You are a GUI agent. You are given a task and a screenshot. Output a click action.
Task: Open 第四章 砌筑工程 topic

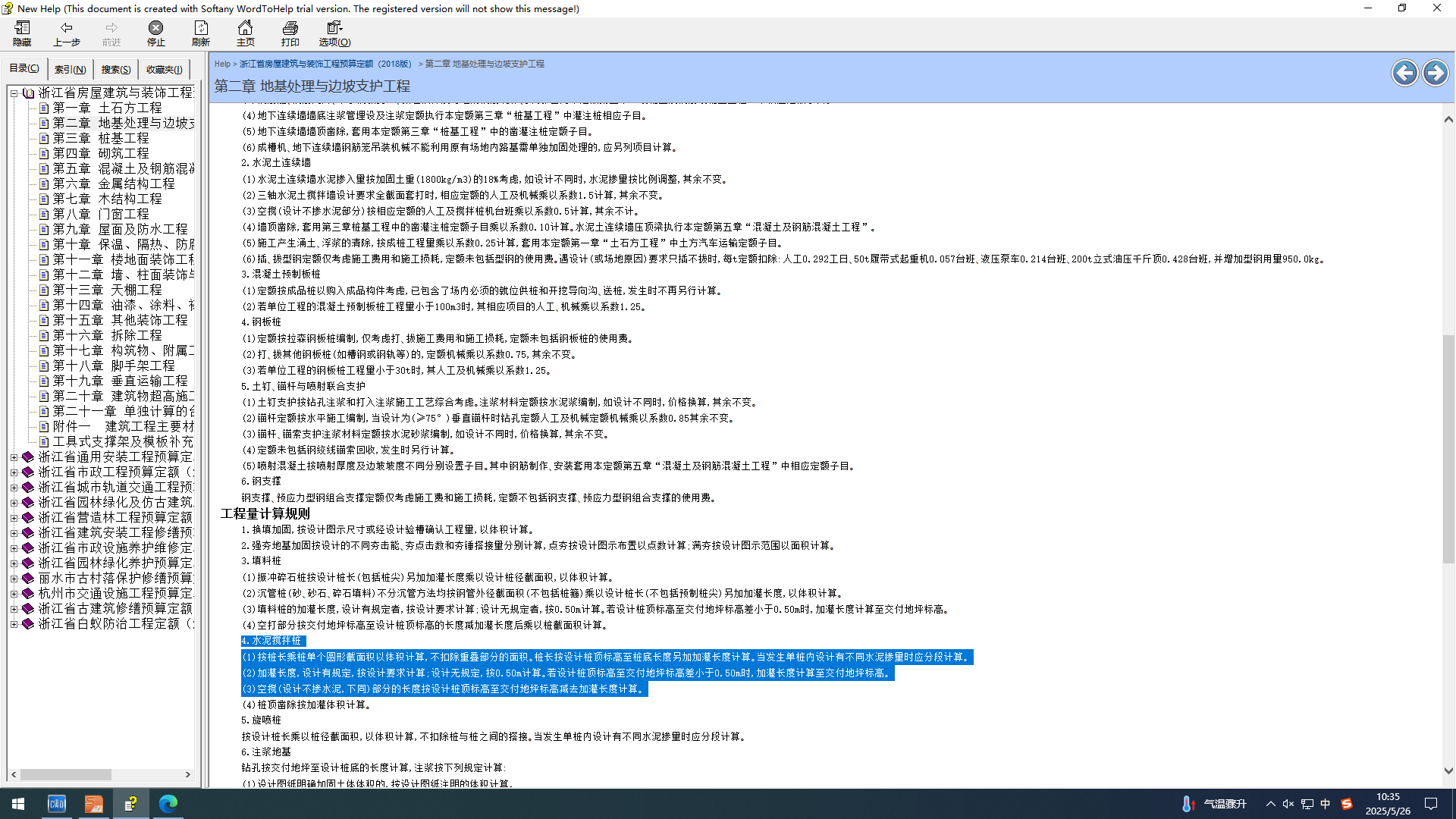pos(101,154)
